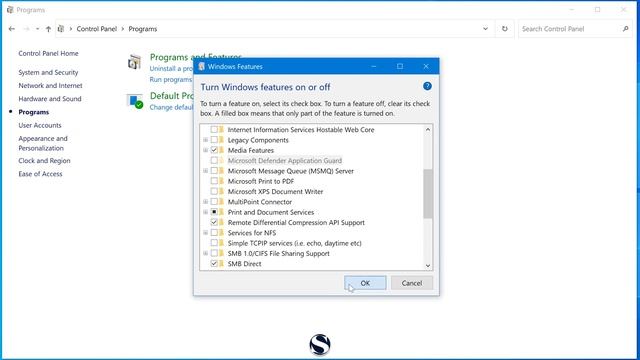Close the Windows Features dialog

click(426, 66)
